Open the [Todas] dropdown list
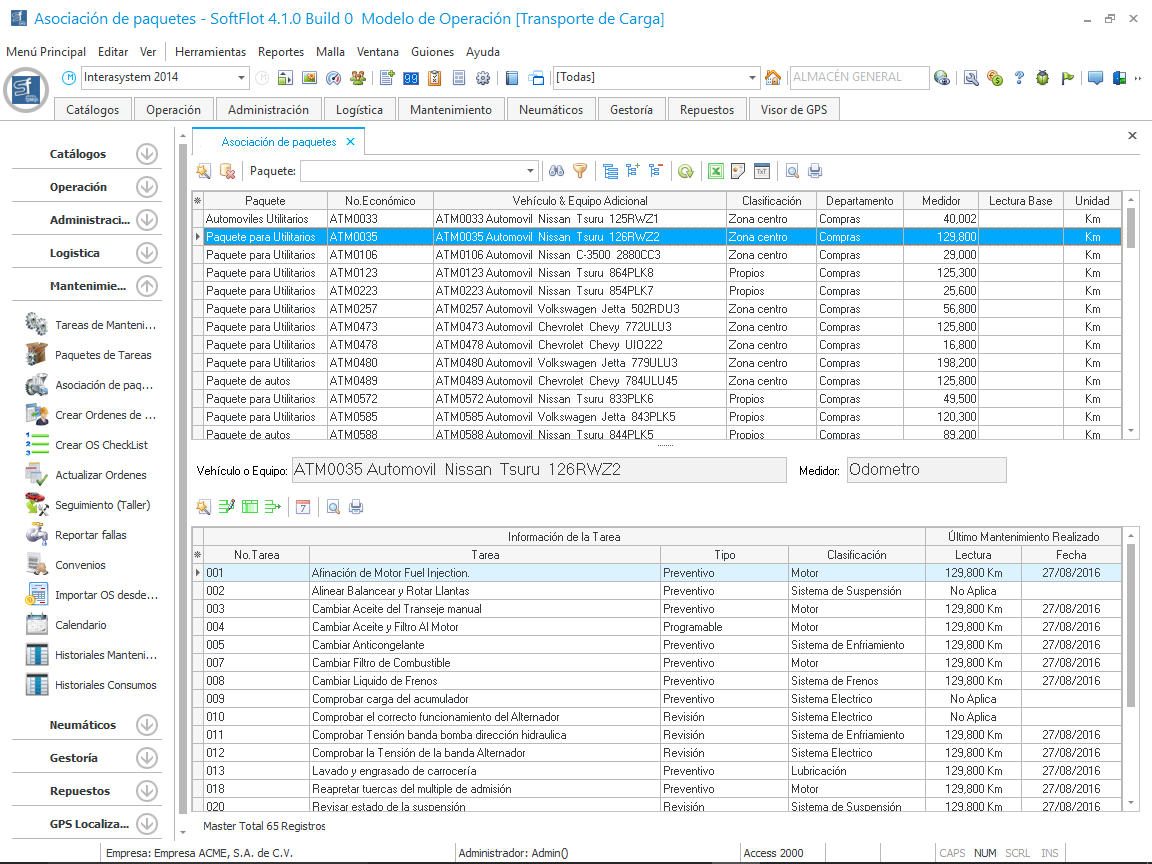This screenshot has width=1152, height=864. pos(753,78)
